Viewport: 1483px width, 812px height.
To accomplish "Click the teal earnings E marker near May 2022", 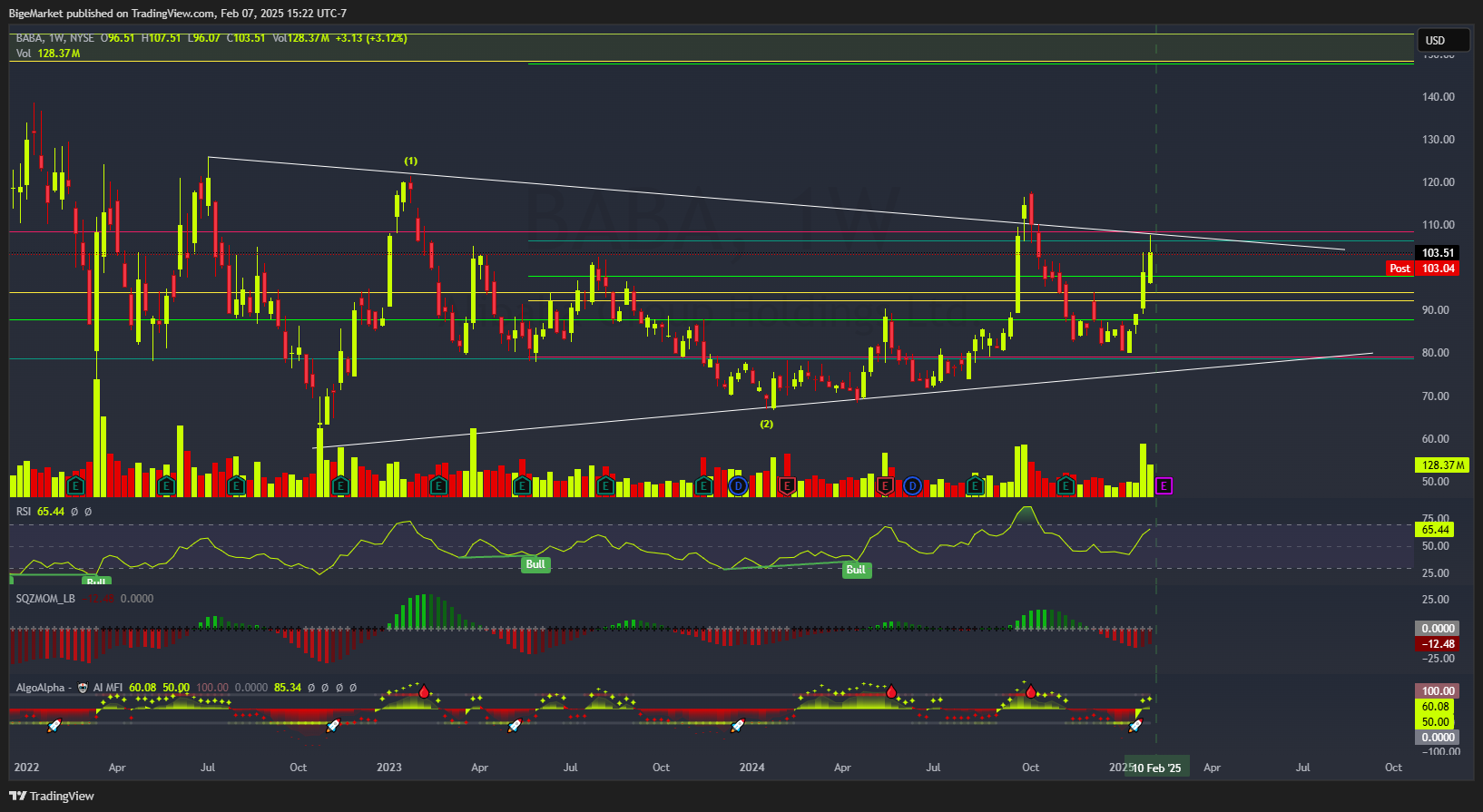I will (166, 486).
